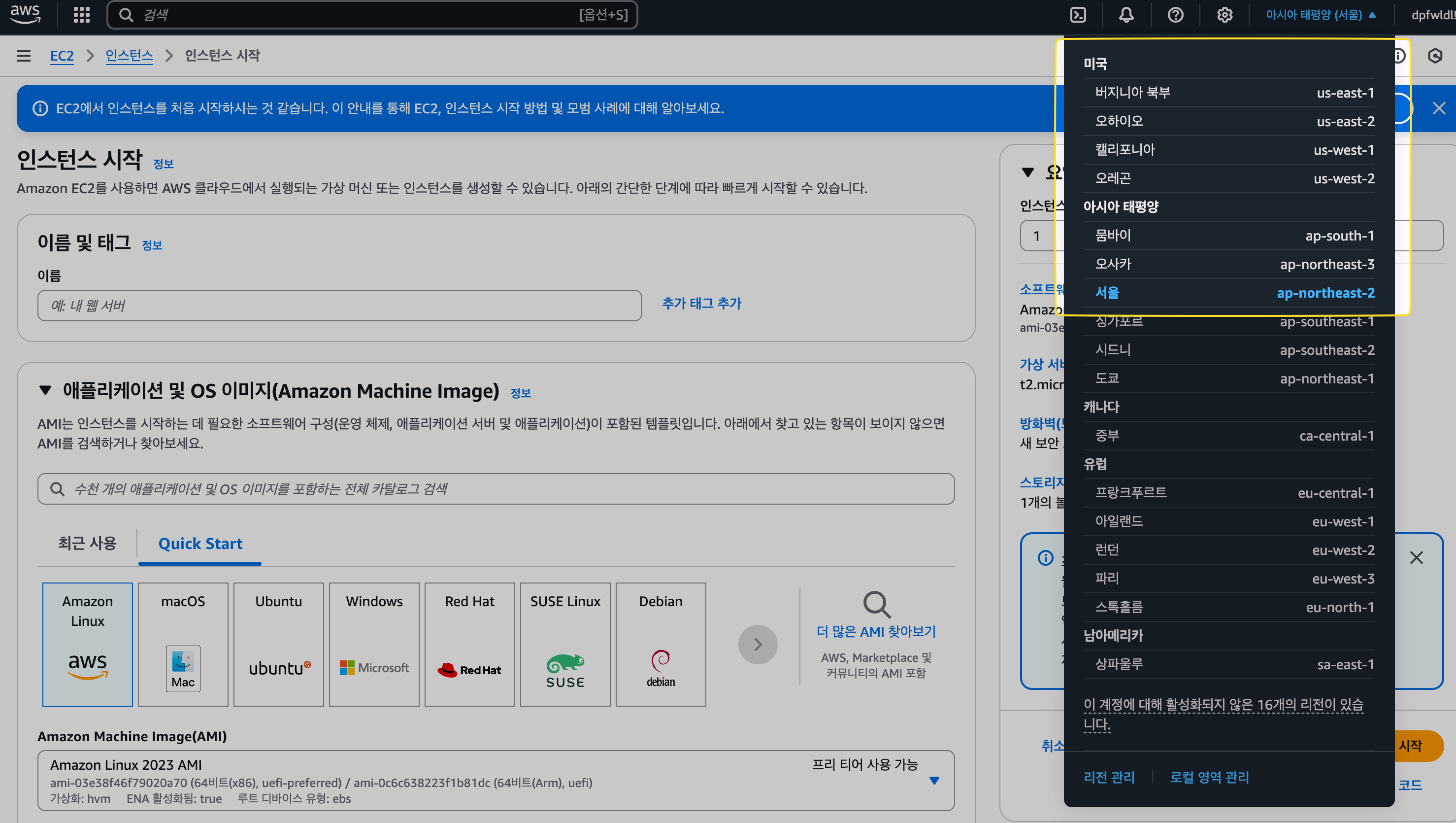This screenshot has height=823, width=1456.
Task: Choose region 오하이오 us-east-2
Action: click(x=1229, y=121)
